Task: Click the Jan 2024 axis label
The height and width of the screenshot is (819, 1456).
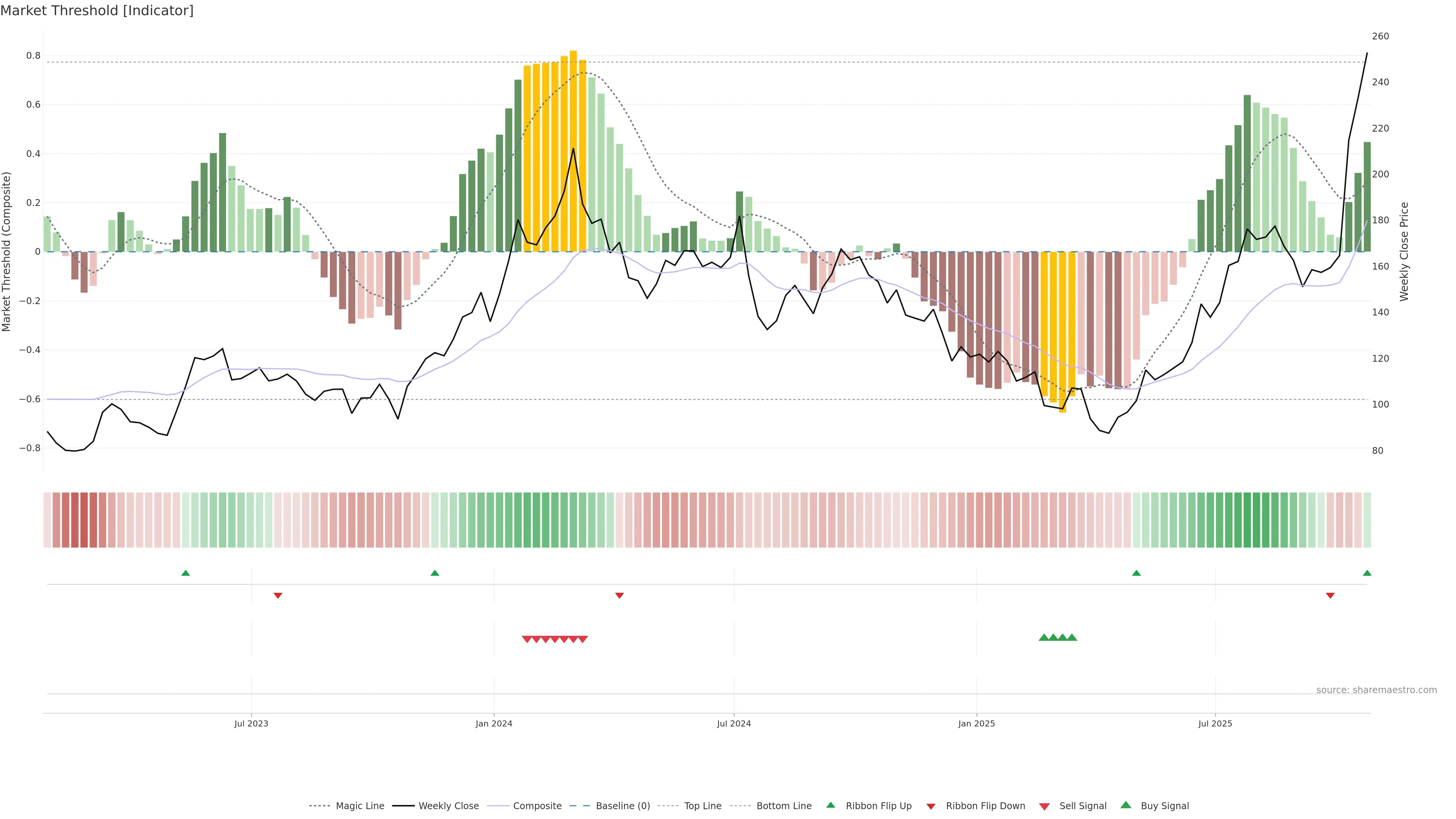Action: click(x=493, y=723)
